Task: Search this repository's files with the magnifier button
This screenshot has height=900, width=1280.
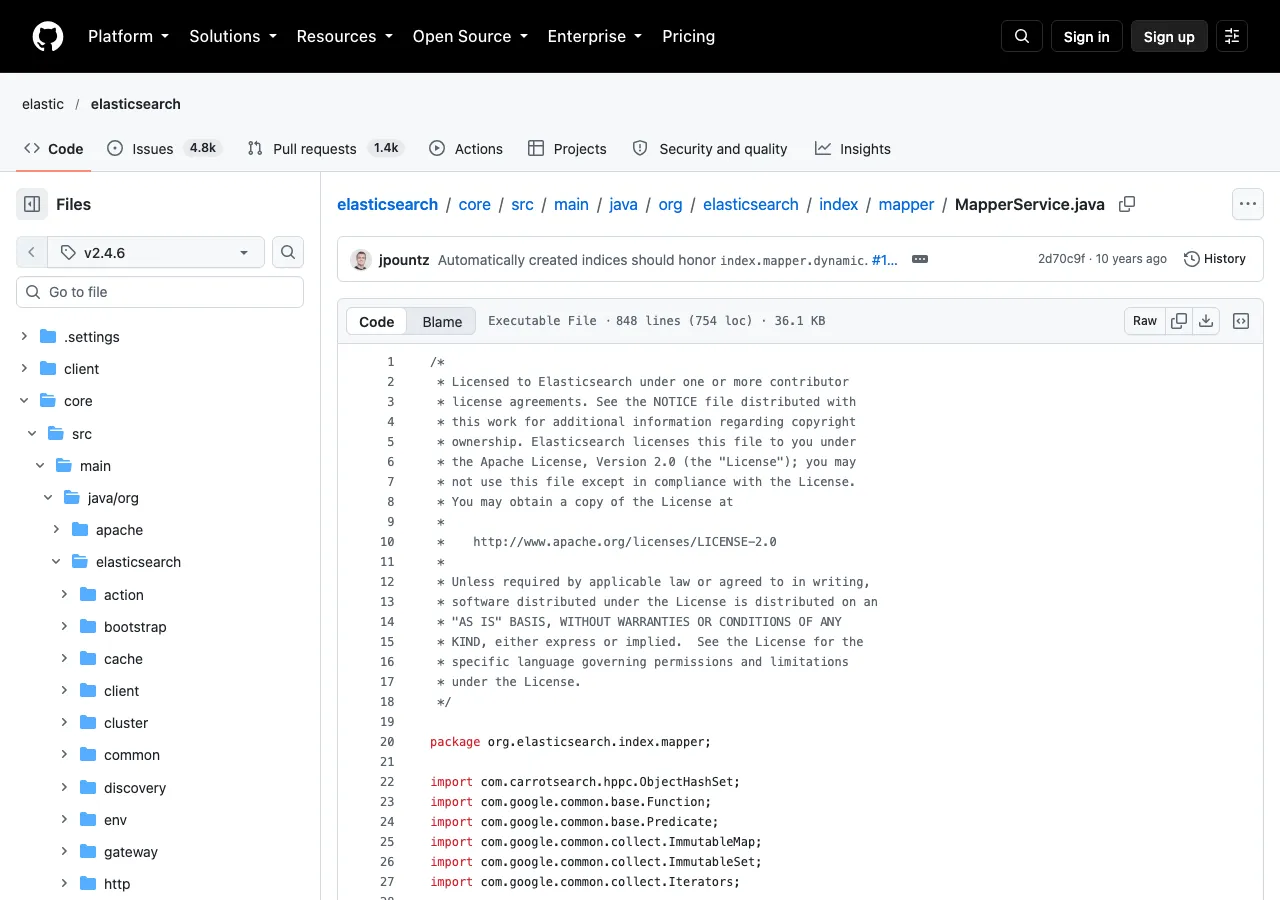Action: coord(288,252)
